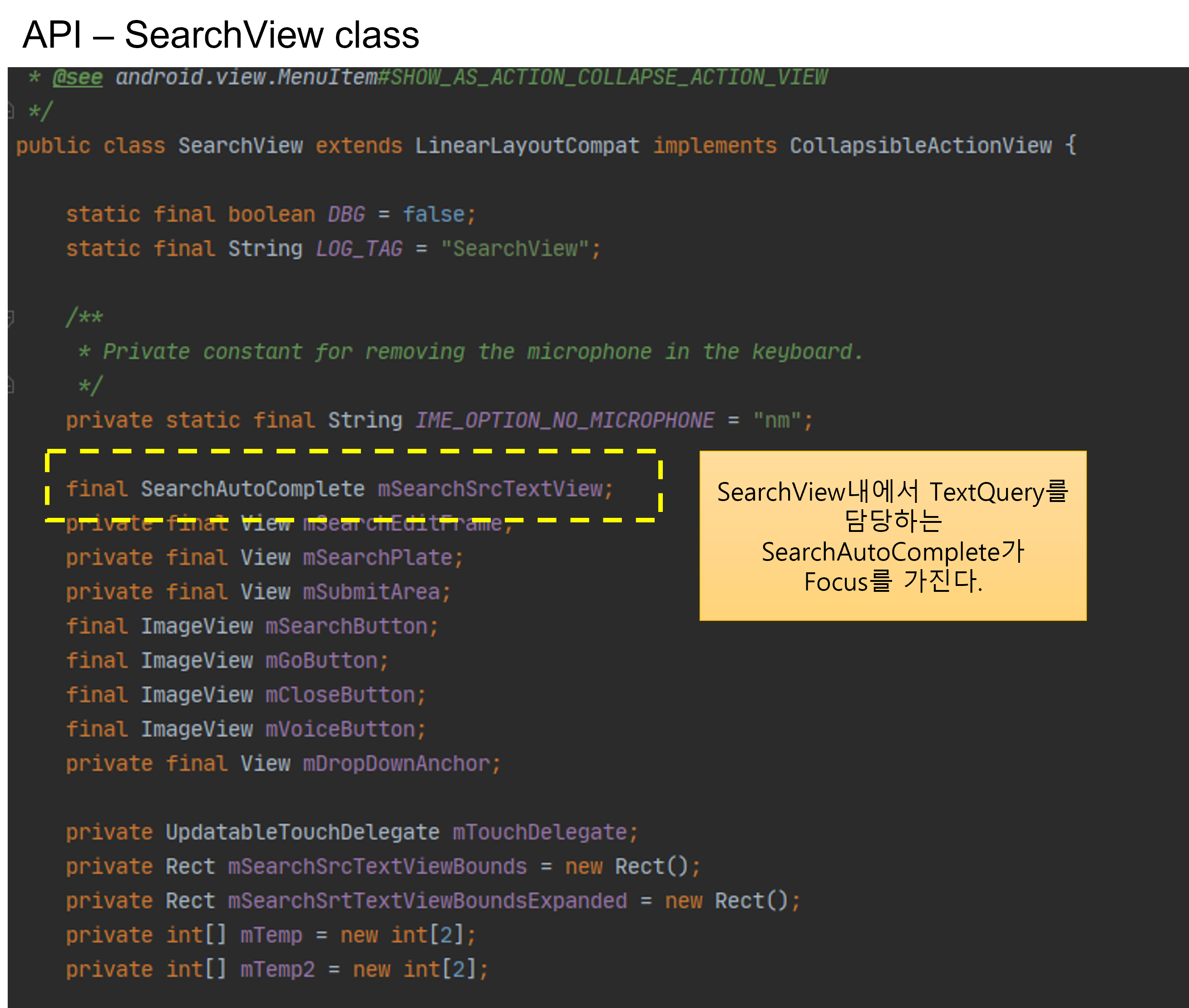The width and height of the screenshot is (1189, 1008).
Task: Click the @see Javadoc tag link
Action: click(x=78, y=77)
